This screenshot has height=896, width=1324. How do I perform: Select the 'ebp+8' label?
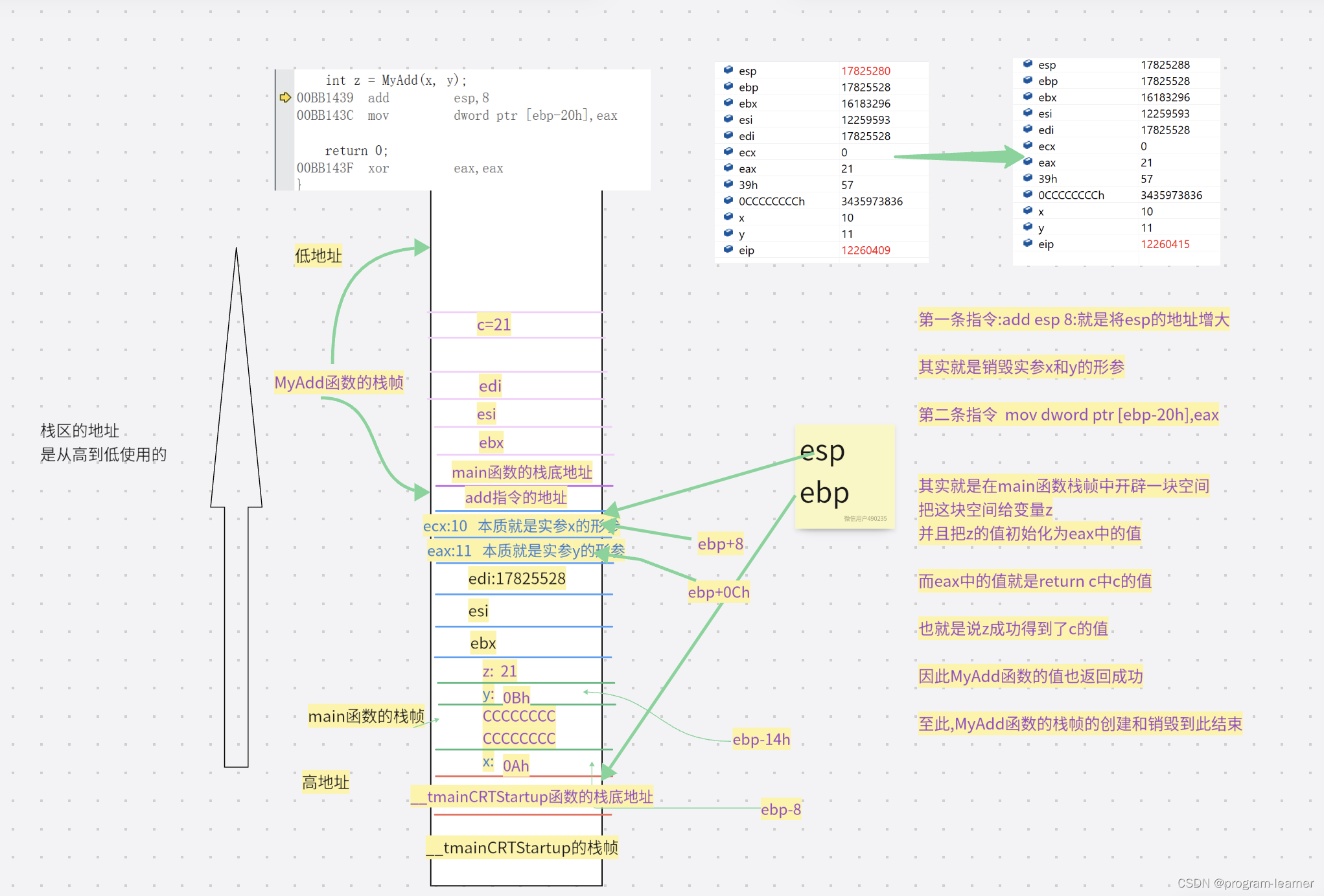click(x=721, y=544)
